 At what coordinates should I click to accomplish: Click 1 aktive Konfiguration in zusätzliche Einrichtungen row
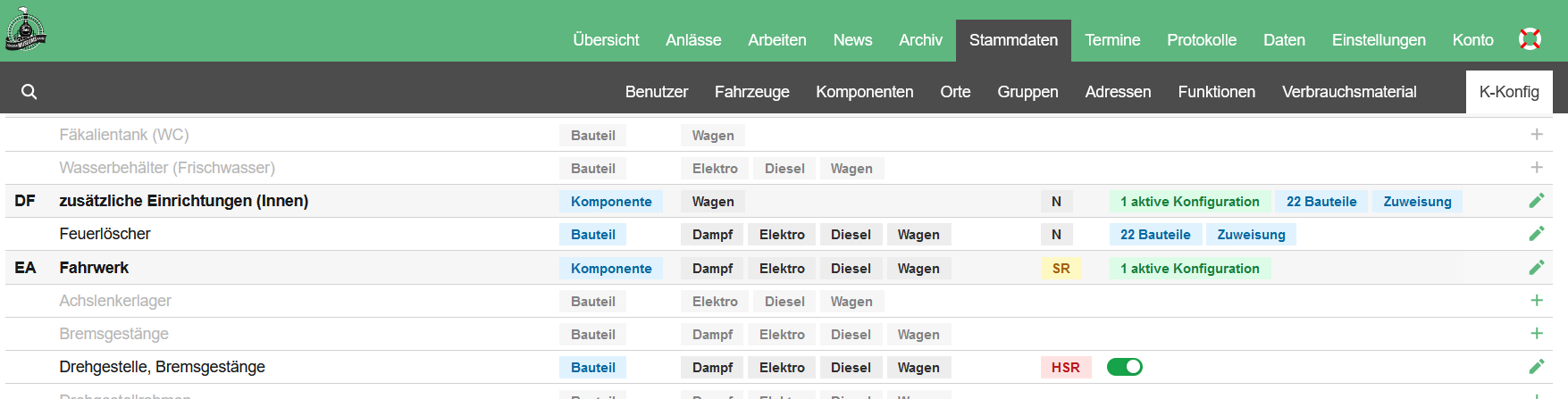pos(1190,202)
